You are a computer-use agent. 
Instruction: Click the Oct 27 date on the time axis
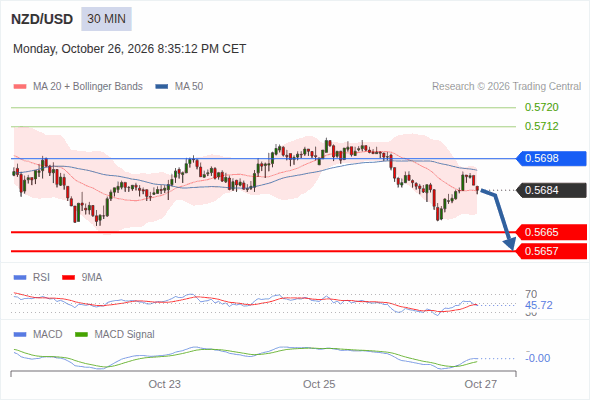481,384
